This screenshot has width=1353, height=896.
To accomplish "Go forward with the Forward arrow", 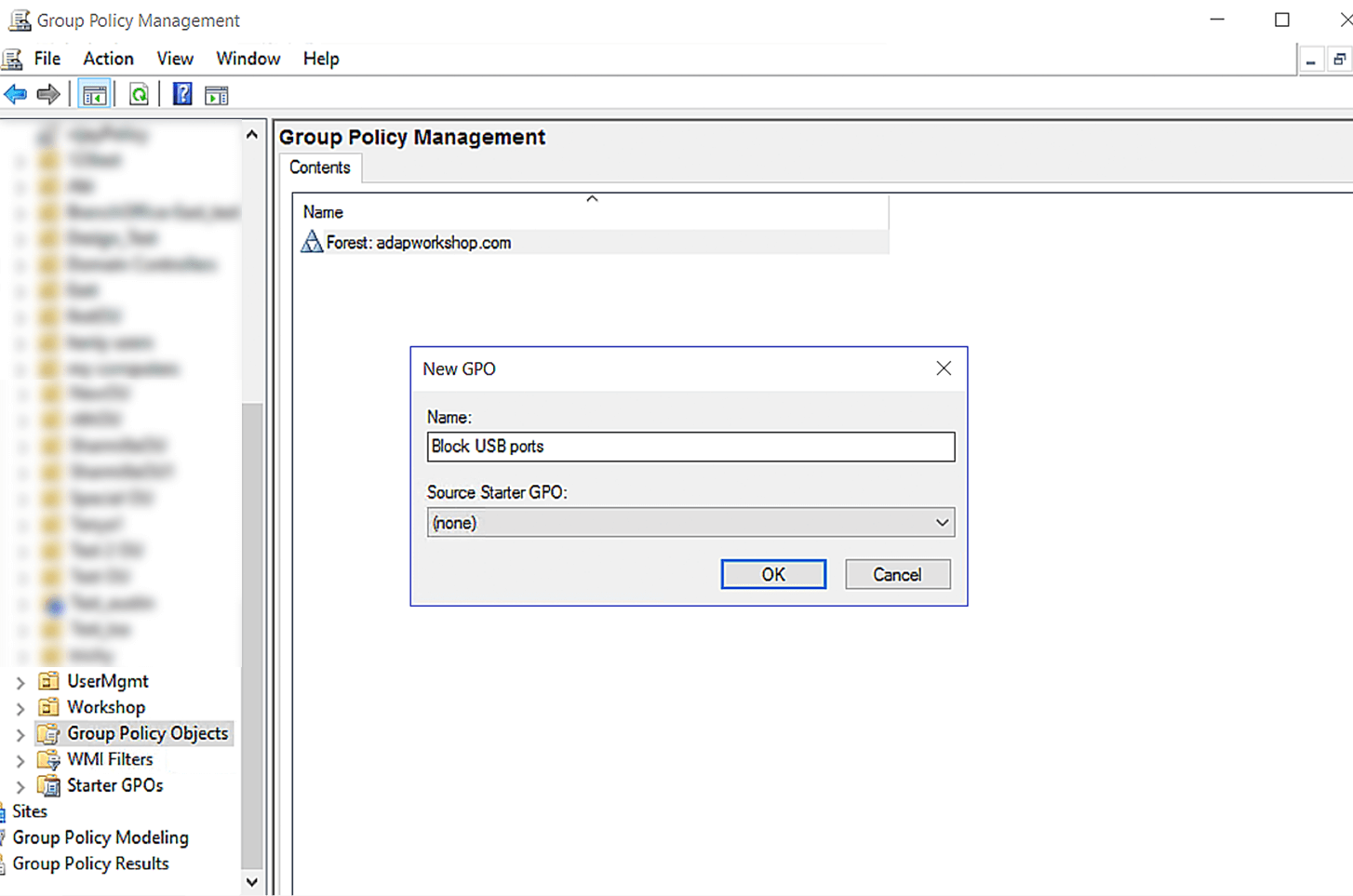I will pos(48,94).
